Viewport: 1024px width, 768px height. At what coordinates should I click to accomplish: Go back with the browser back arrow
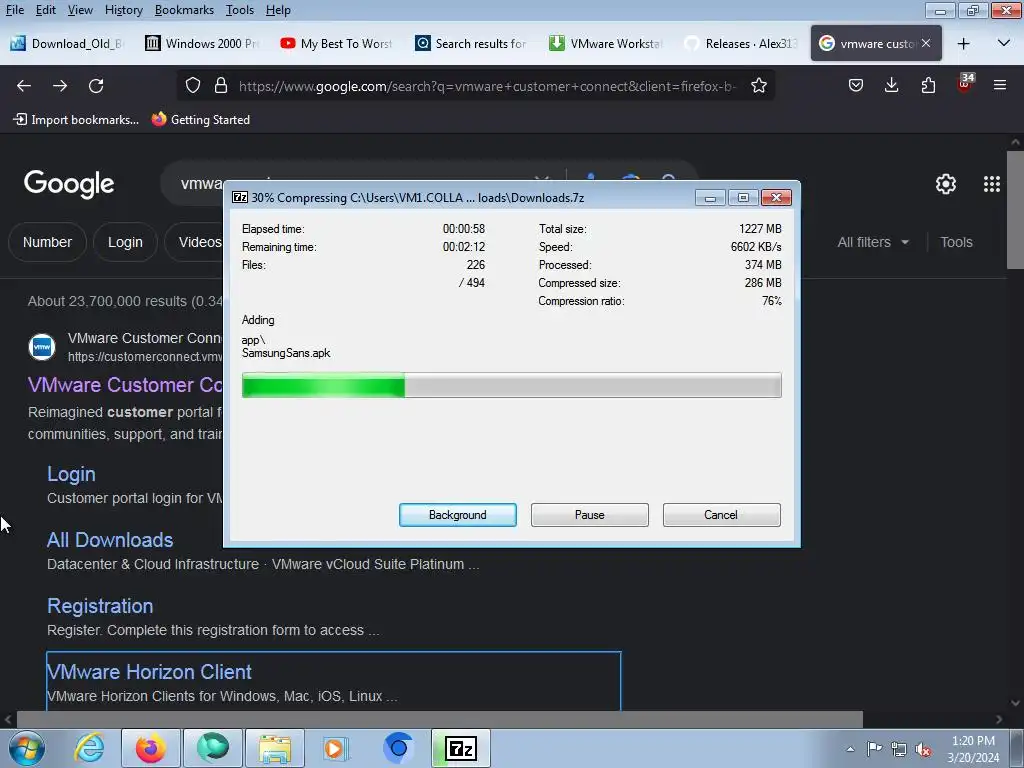(24, 86)
